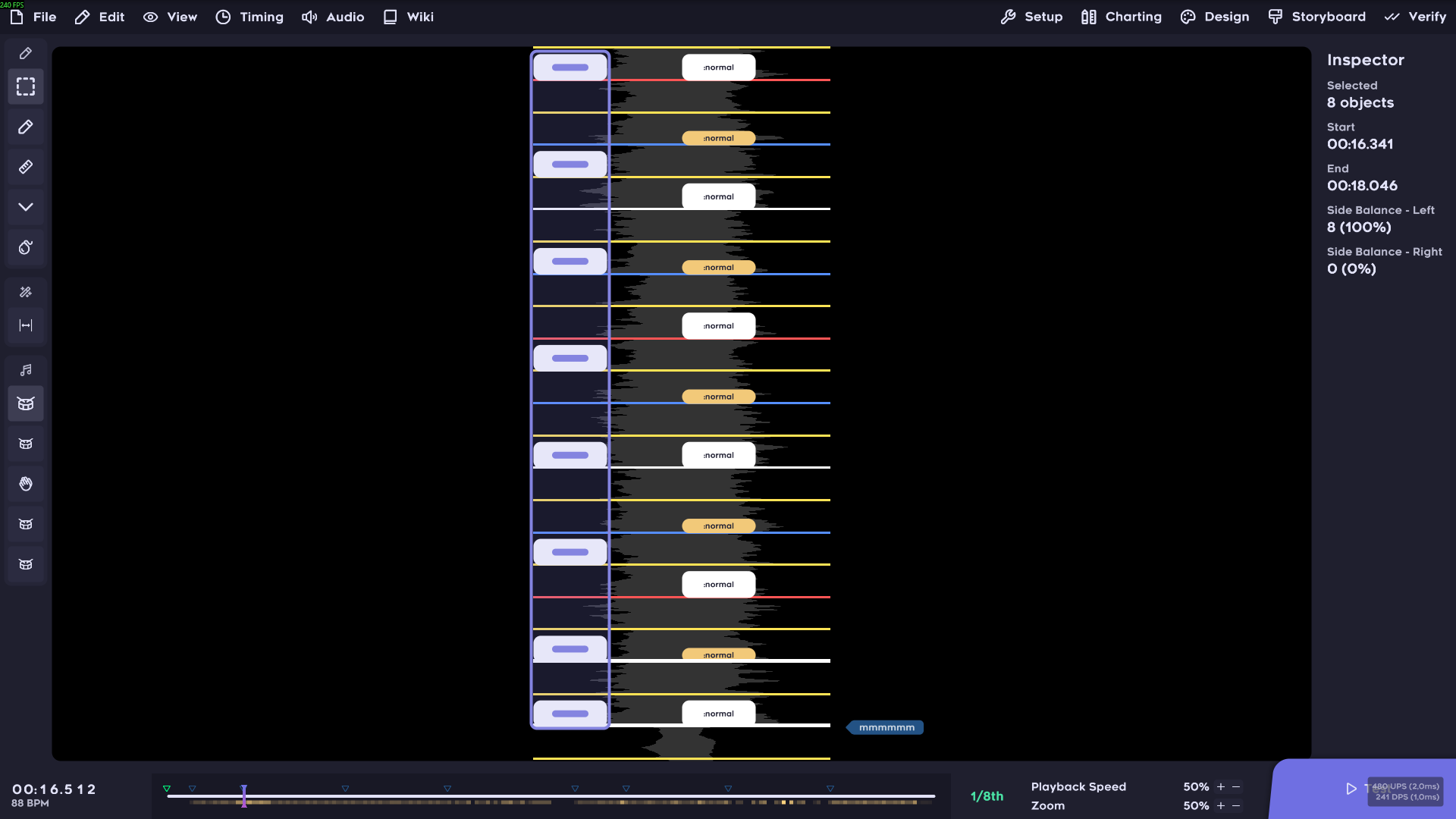Image resolution: width=1456 pixels, height=819 pixels.
Task: Pick the ruler-shaped tool in the toolbox
Action: [26, 167]
